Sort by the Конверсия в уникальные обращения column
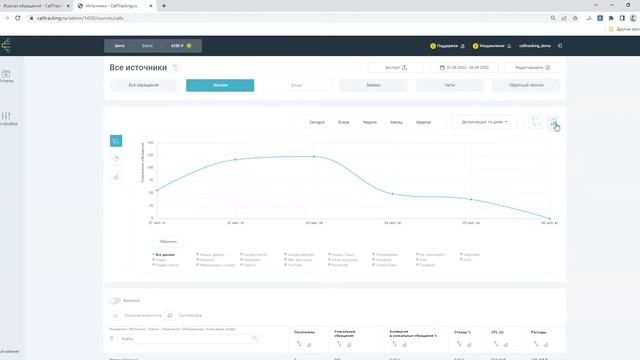The height and width of the screenshot is (360, 640). pyautogui.click(x=394, y=344)
